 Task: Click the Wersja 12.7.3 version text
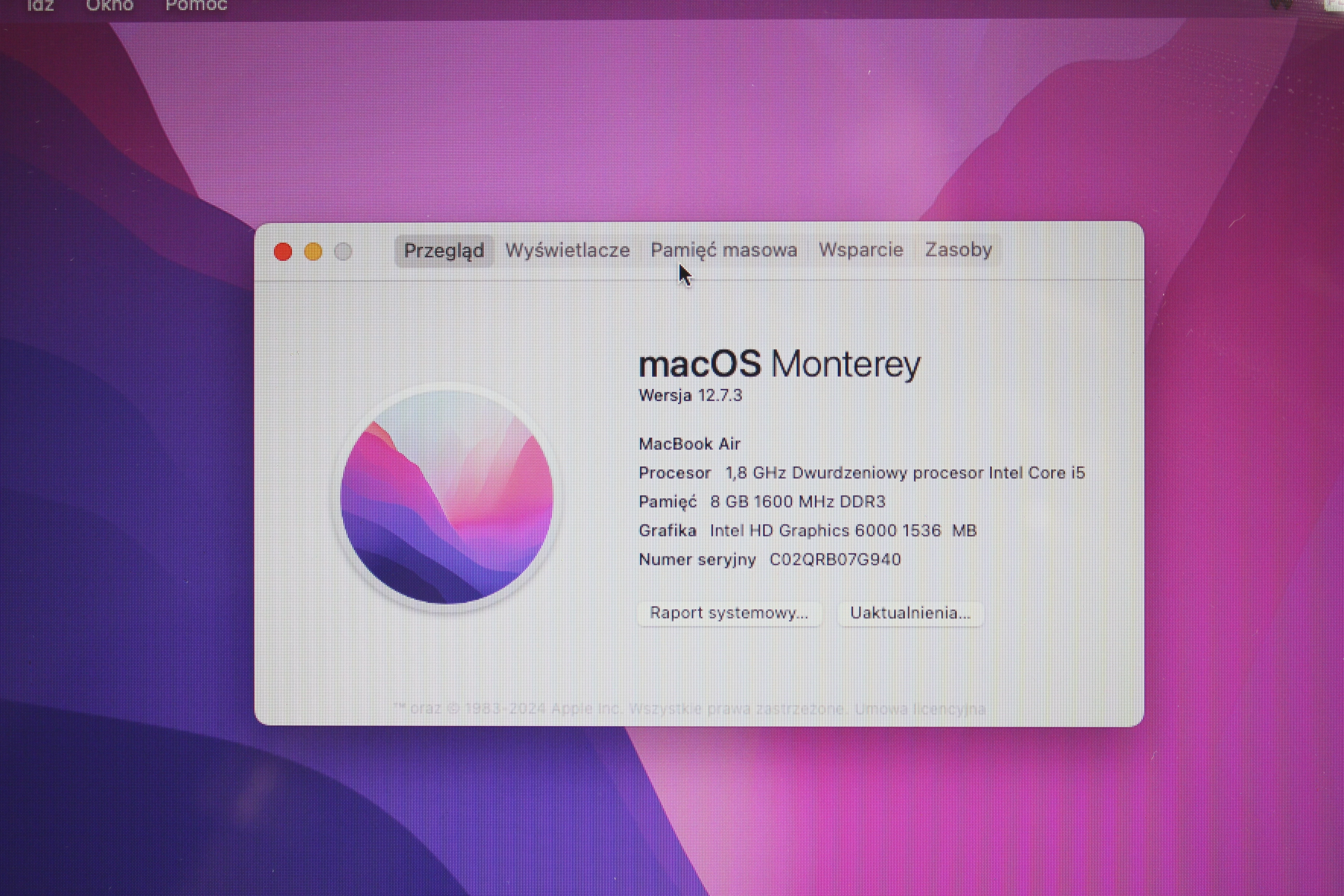[x=690, y=395]
